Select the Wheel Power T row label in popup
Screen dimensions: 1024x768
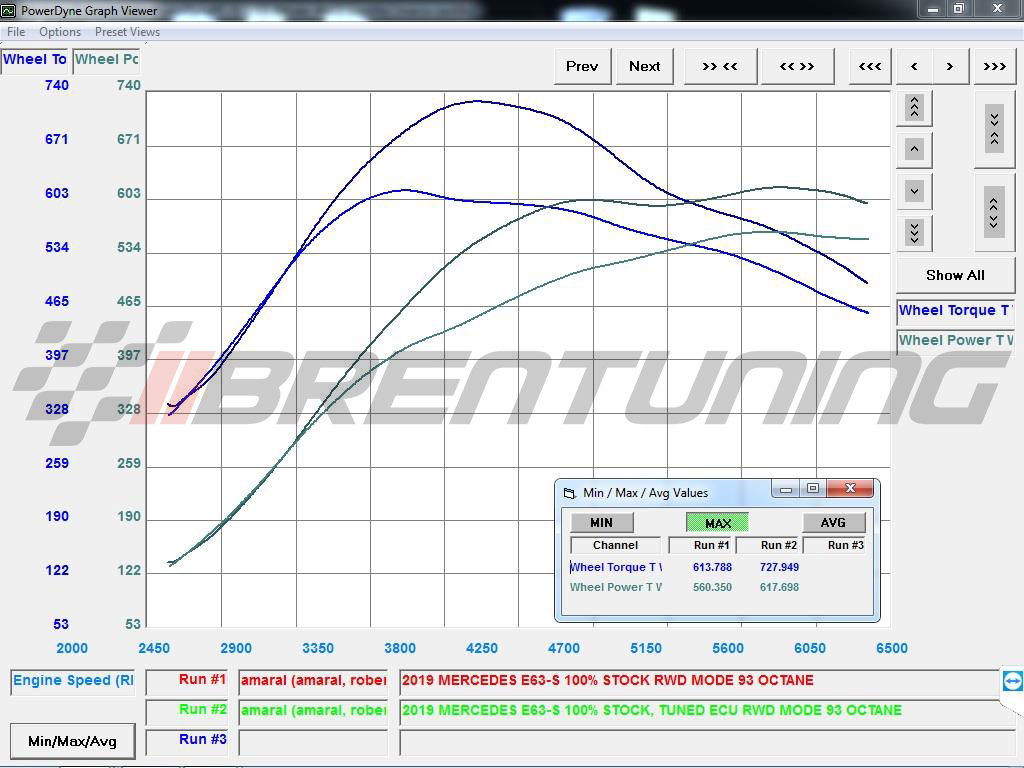click(616, 587)
